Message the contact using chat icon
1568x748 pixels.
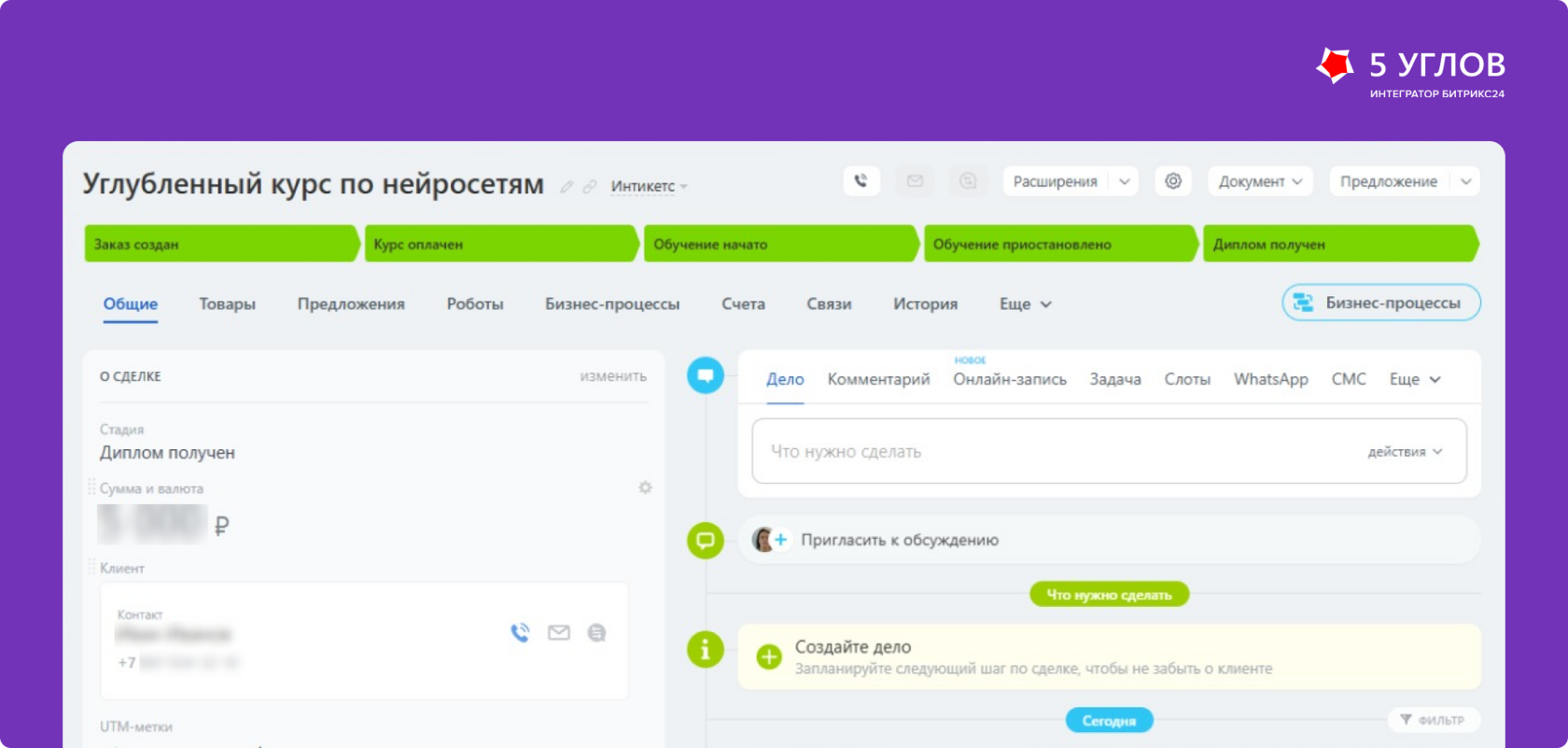pyautogui.click(x=596, y=633)
